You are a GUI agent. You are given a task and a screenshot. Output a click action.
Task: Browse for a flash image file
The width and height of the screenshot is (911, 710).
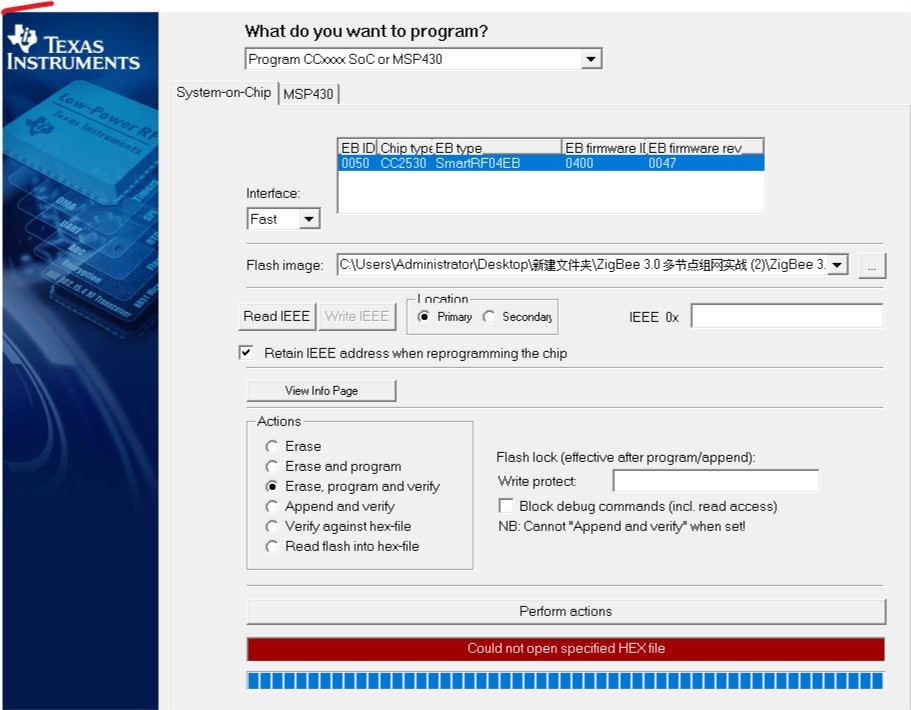(x=872, y=266)
